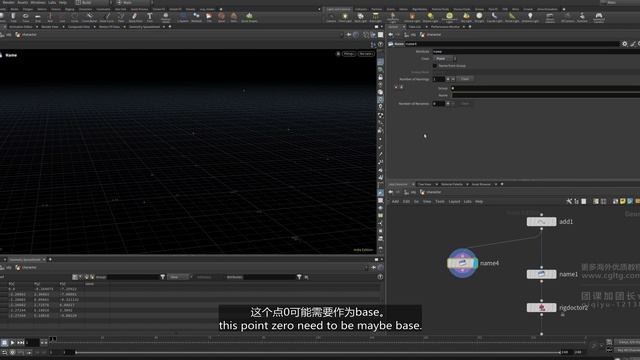Create a Tube from the shelf
640x360 pixels.
tap(13, 17)
